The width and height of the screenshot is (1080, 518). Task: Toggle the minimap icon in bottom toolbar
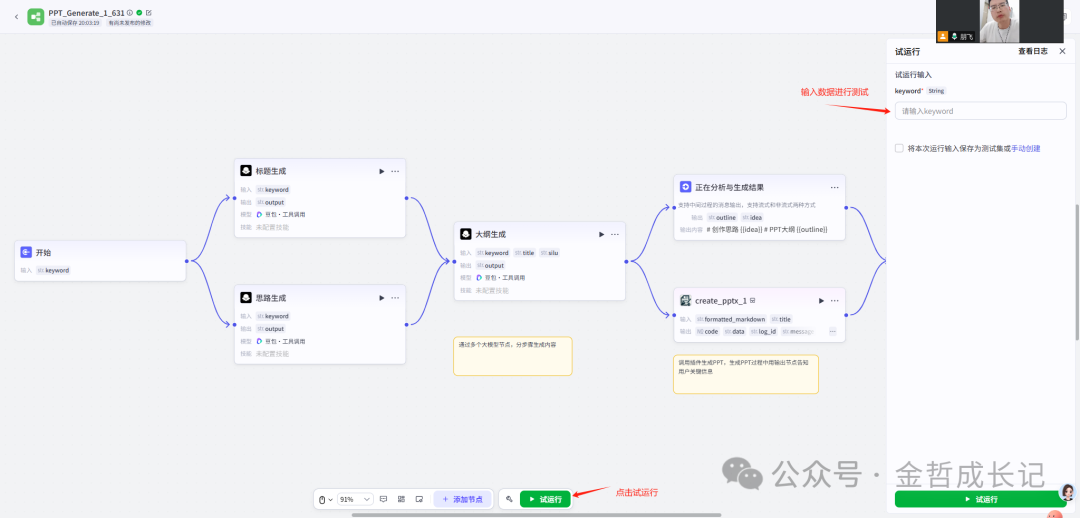point(419,499)
